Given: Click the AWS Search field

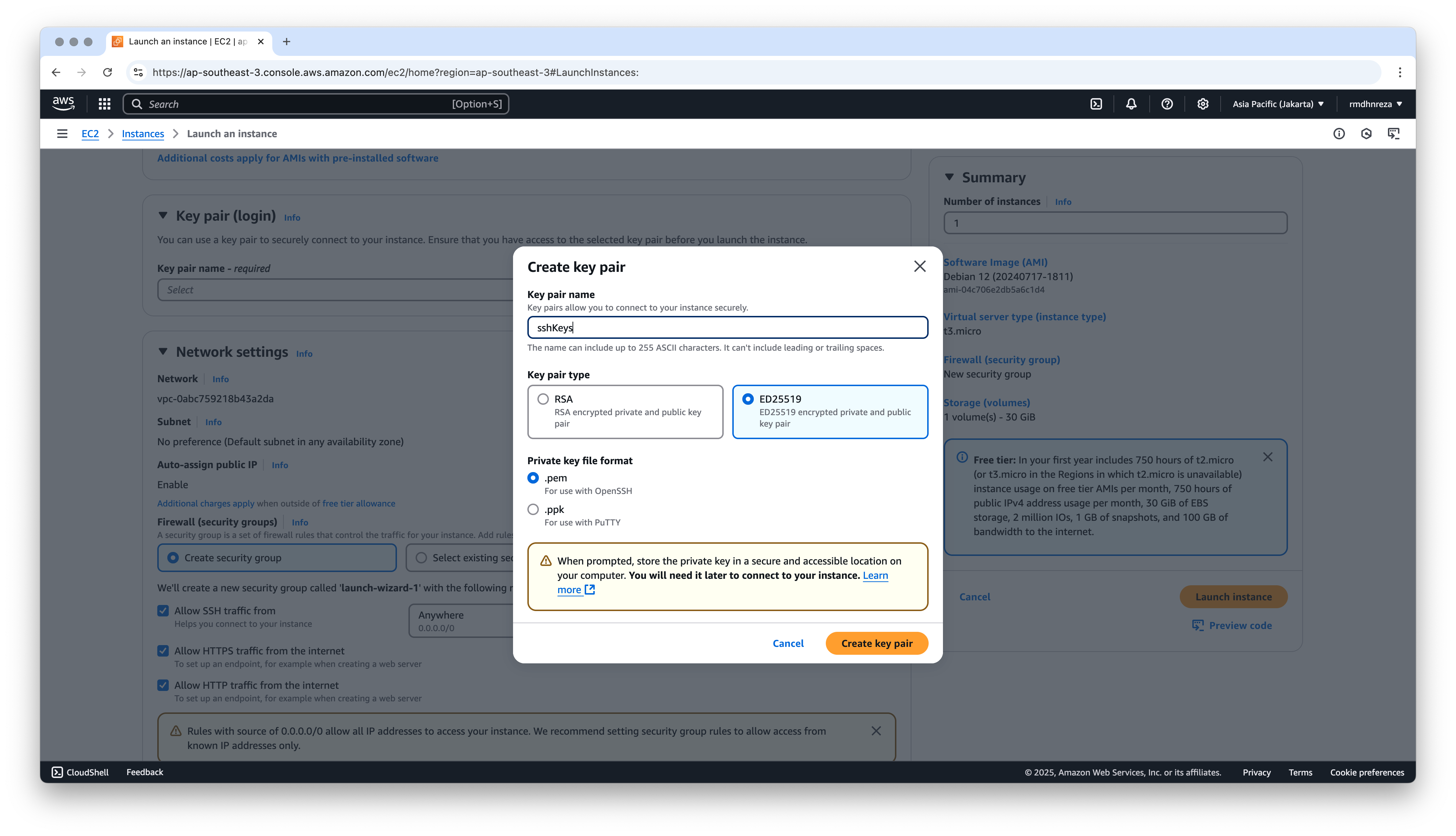Looking at the screenshot, I should (x=316, y=104).
